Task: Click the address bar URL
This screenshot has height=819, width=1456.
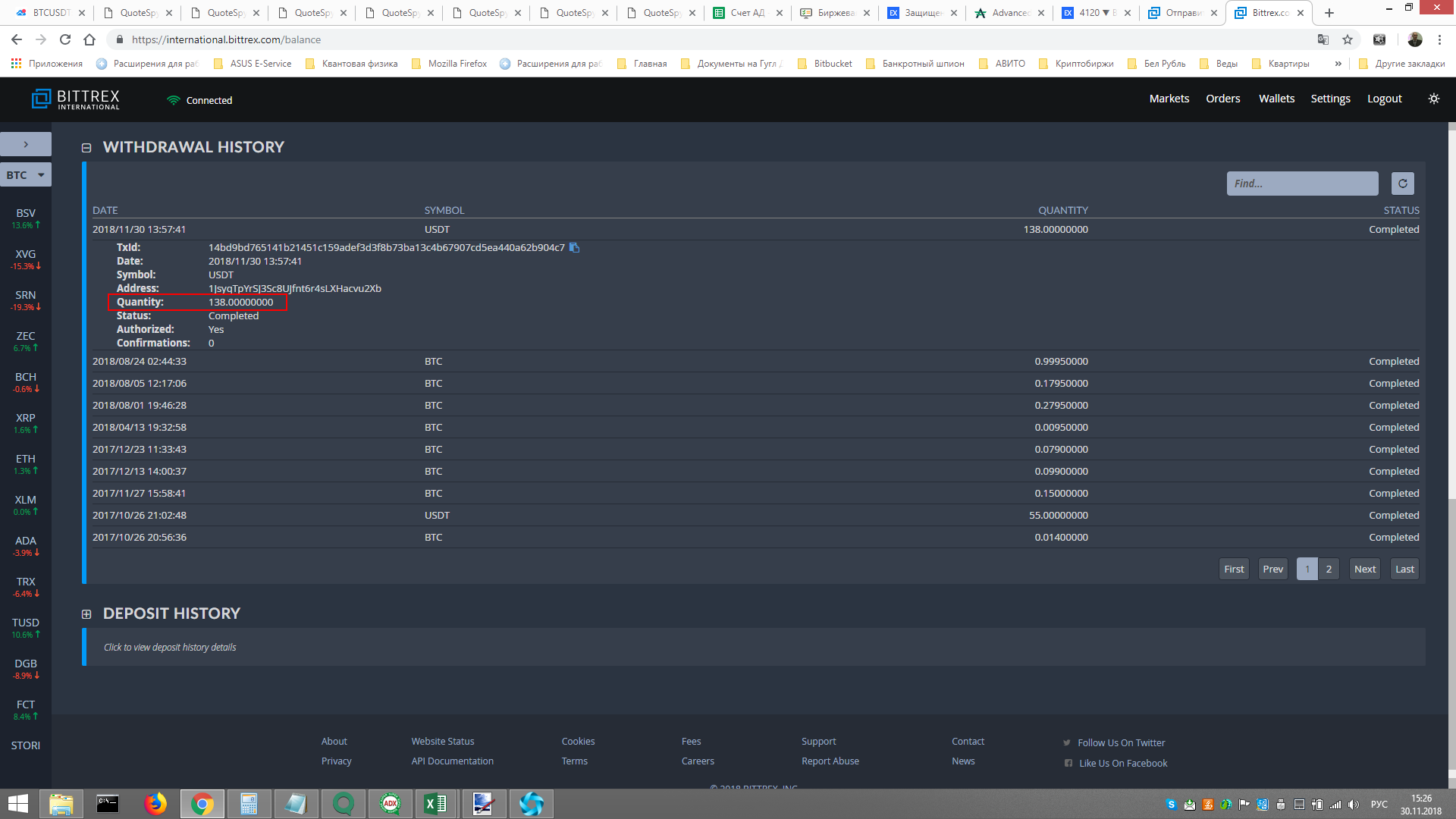Action: click(x=226, y=39)
